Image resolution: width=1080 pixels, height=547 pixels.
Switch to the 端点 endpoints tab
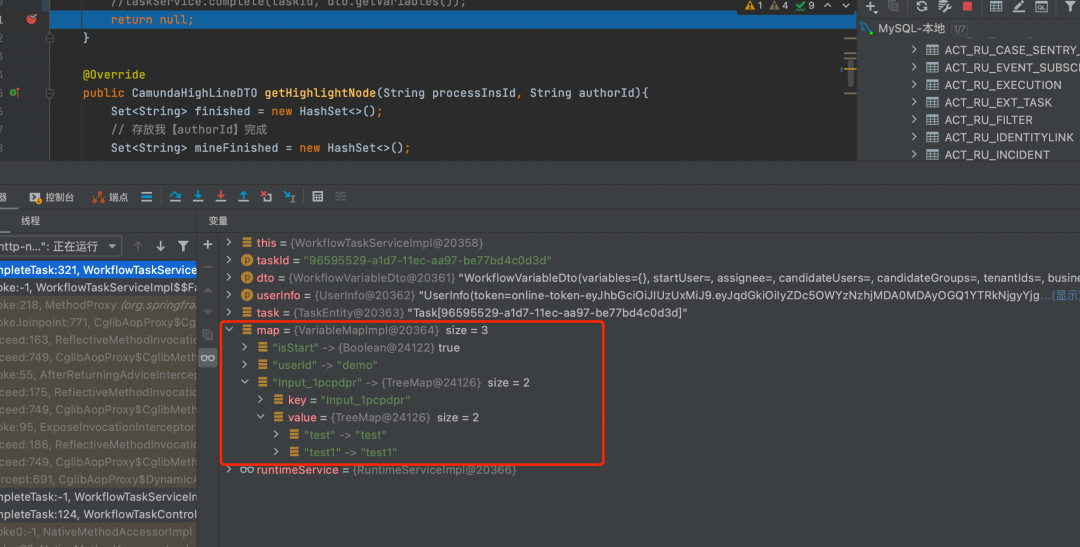coord(110,197)
